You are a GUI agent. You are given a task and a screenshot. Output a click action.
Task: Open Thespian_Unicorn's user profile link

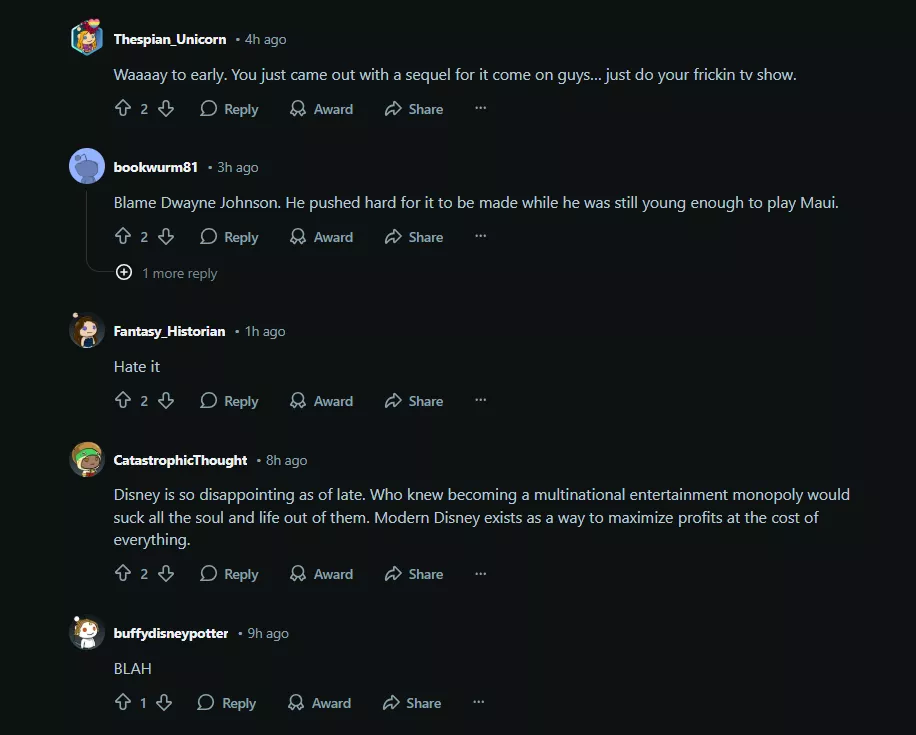170,39
